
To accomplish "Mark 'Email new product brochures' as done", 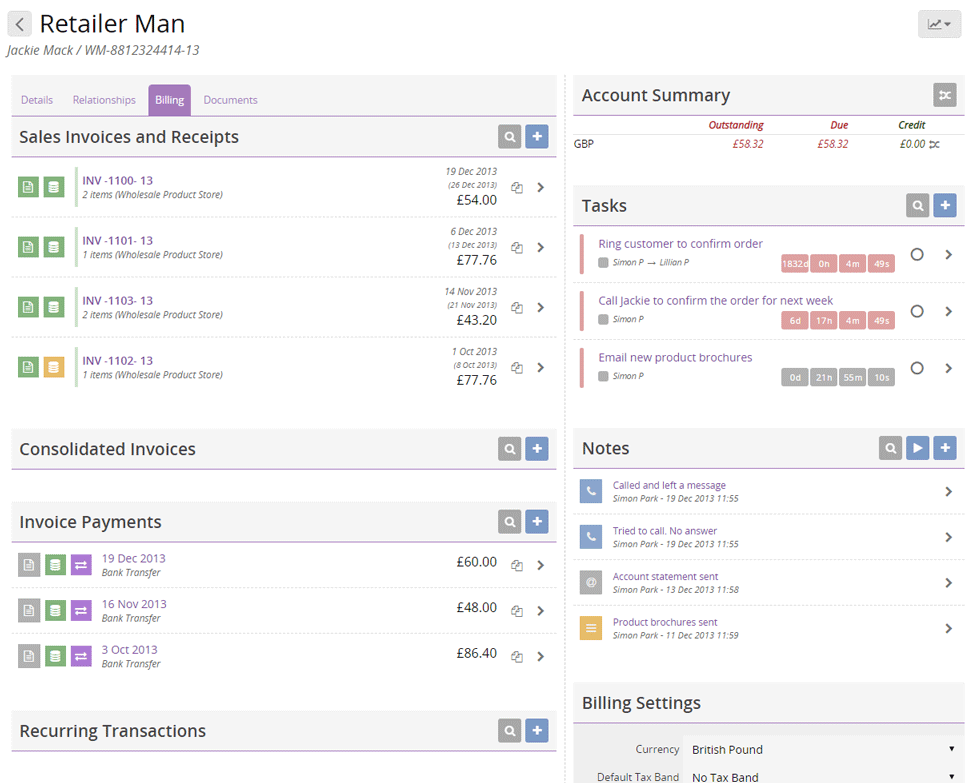I will (x=917, y=368).
